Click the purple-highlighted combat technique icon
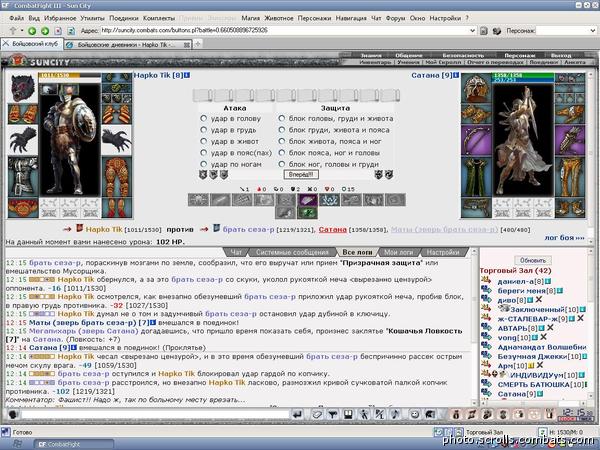Screen dimensions: 600x450 pos(308,200)
